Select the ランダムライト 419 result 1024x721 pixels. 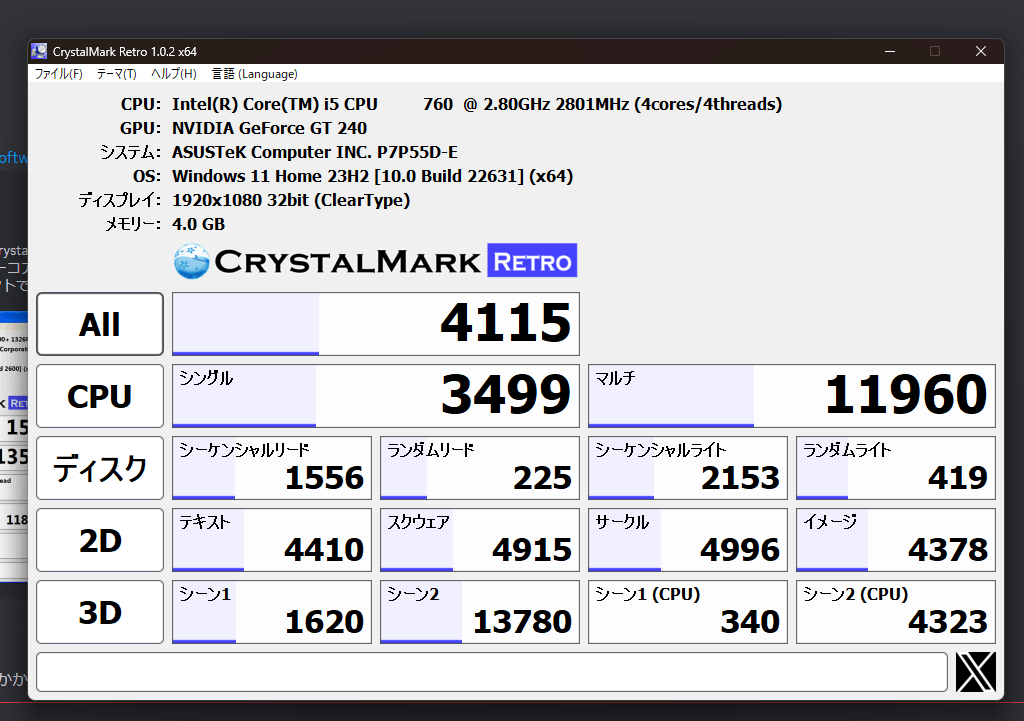click(x=896, y=468)
